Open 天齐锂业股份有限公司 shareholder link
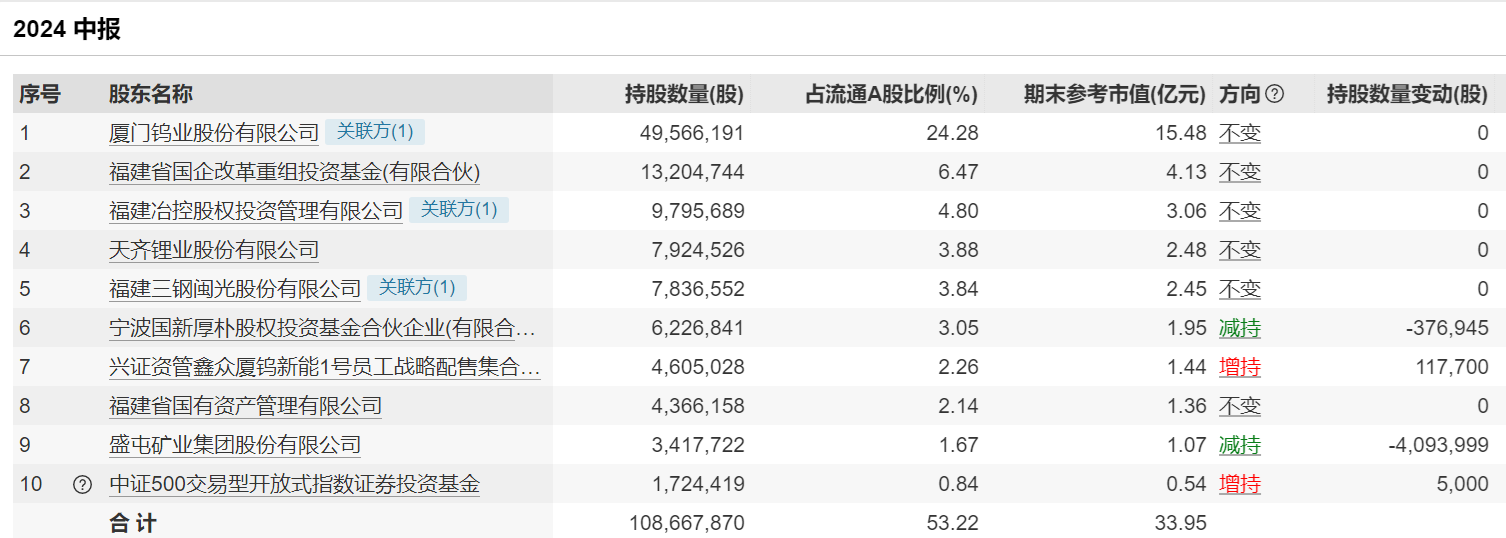Image resolution: width=1506 pixels, height=538 pixels. [214, 250]
